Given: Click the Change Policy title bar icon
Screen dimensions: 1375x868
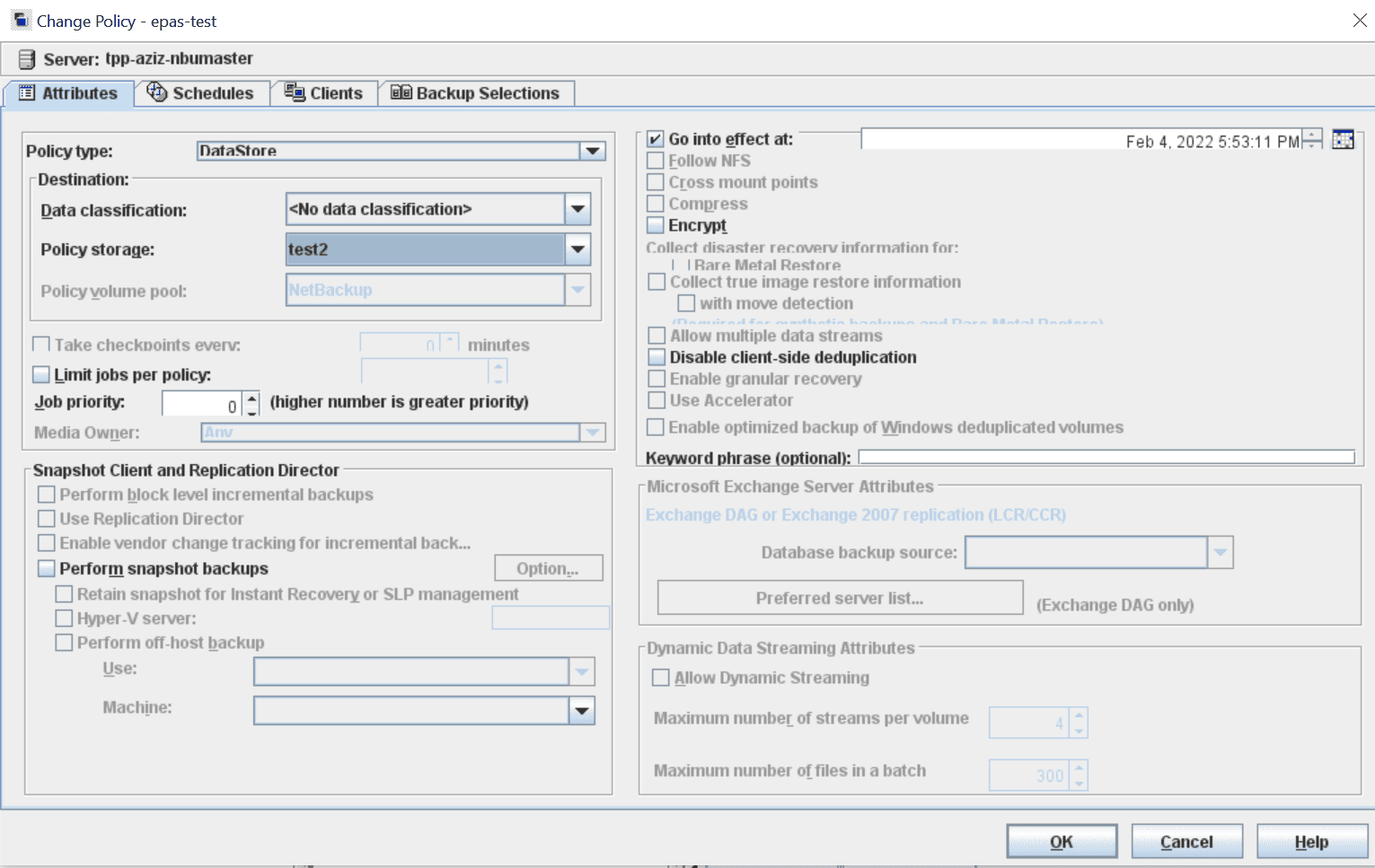Looking at the screenshot, I should 20,19.
